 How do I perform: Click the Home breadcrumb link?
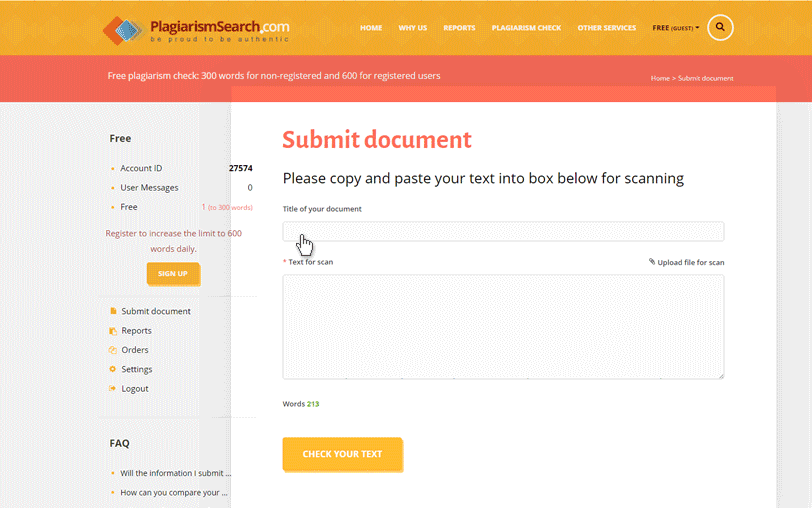point(659,78)
